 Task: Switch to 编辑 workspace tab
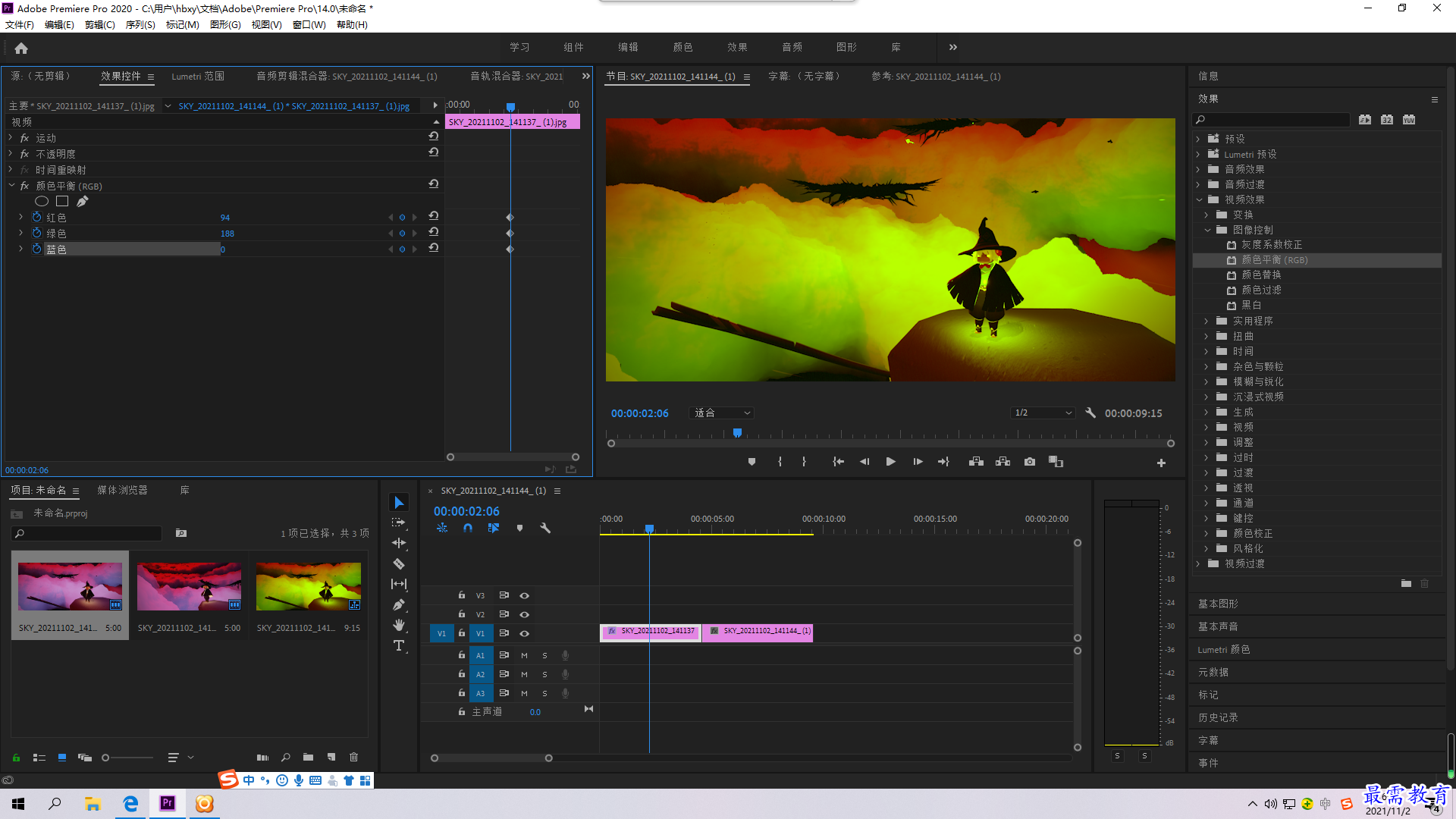628,48
